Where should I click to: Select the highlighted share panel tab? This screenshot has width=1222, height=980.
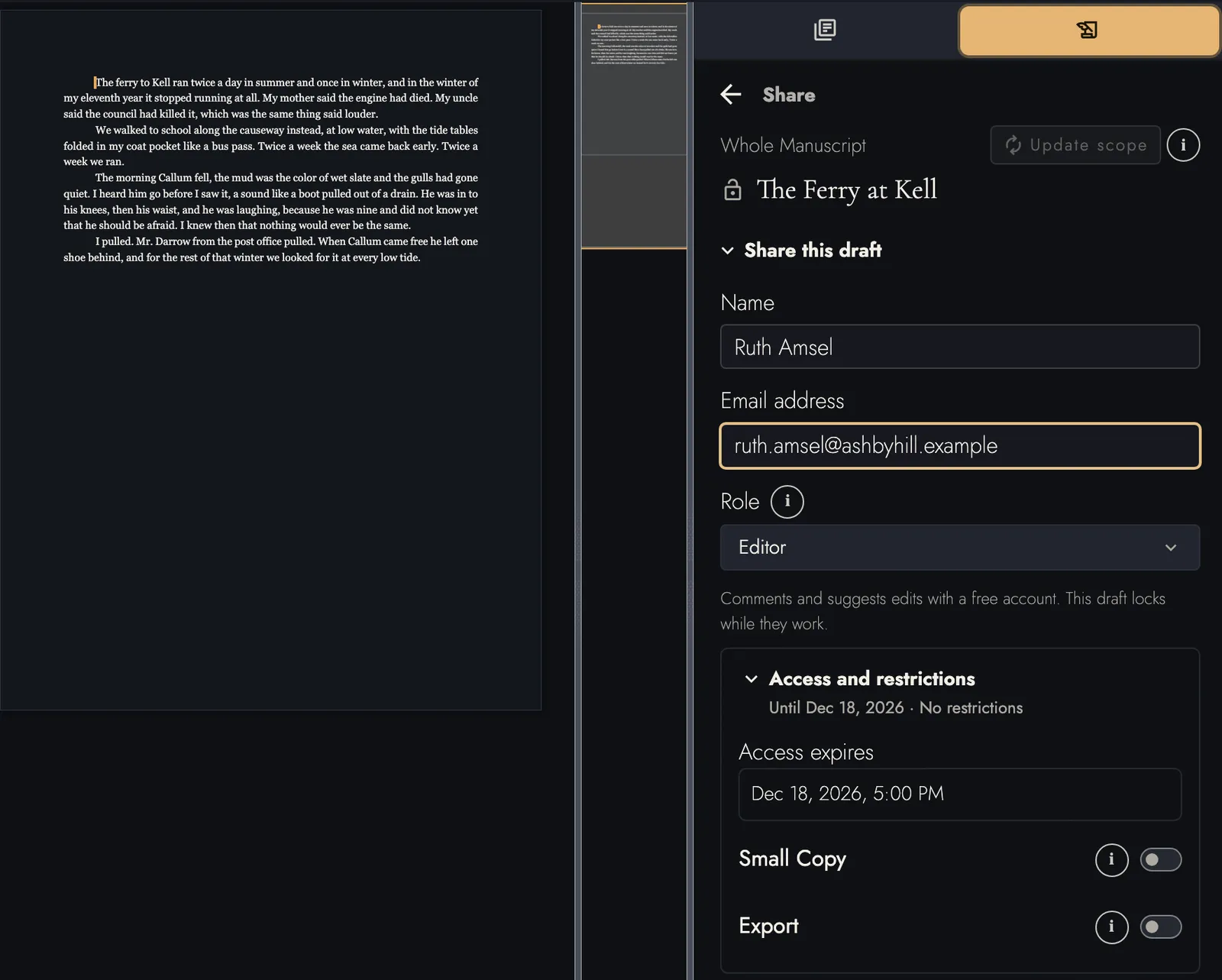pos(1089,31)
